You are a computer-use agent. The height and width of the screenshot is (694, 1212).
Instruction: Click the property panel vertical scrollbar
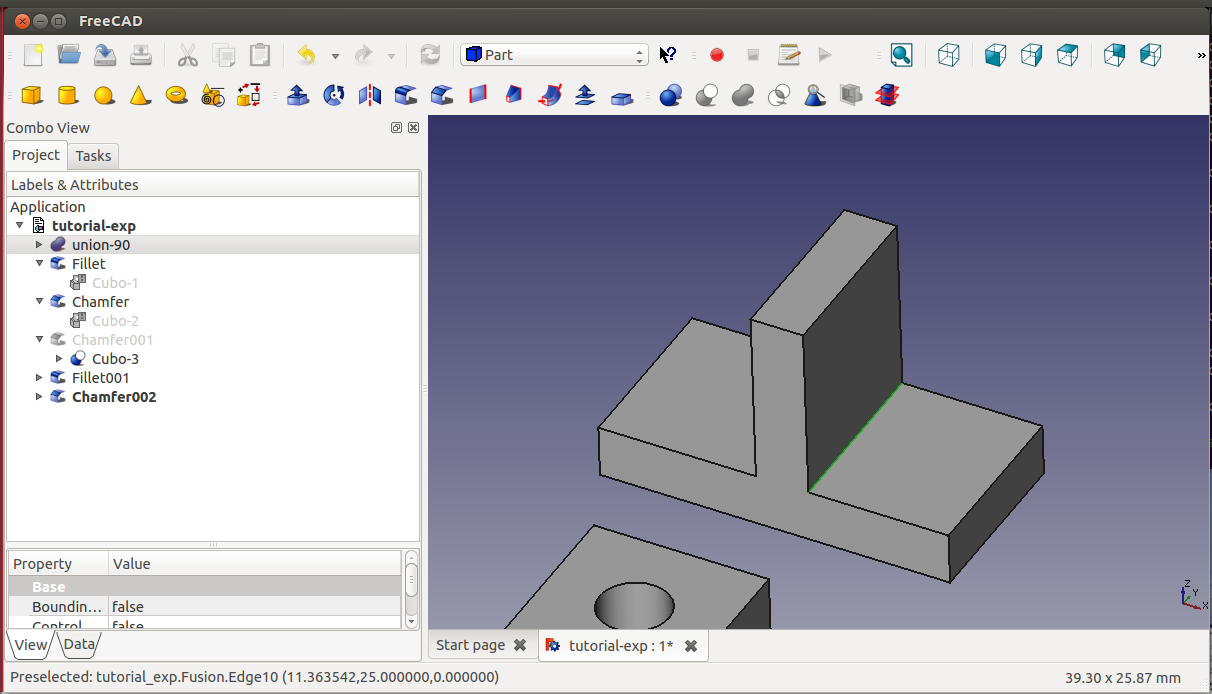[x=411, y=580]
